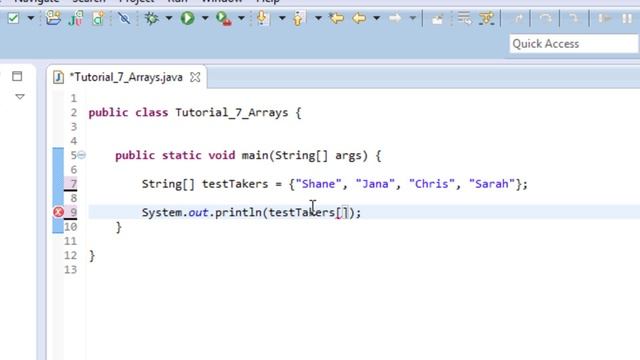Open the dropdown beside the checkmark task icon
640x360 pixels.
click(31, 18)
